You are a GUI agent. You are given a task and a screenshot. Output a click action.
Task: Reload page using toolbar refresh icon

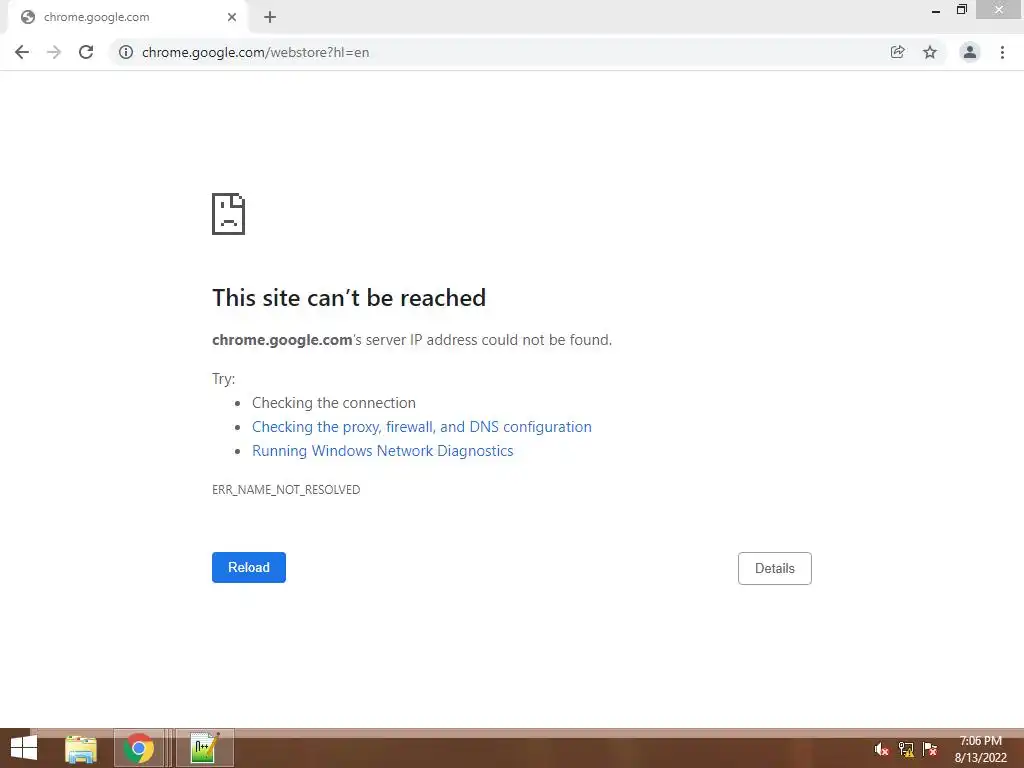coord(86,52)
